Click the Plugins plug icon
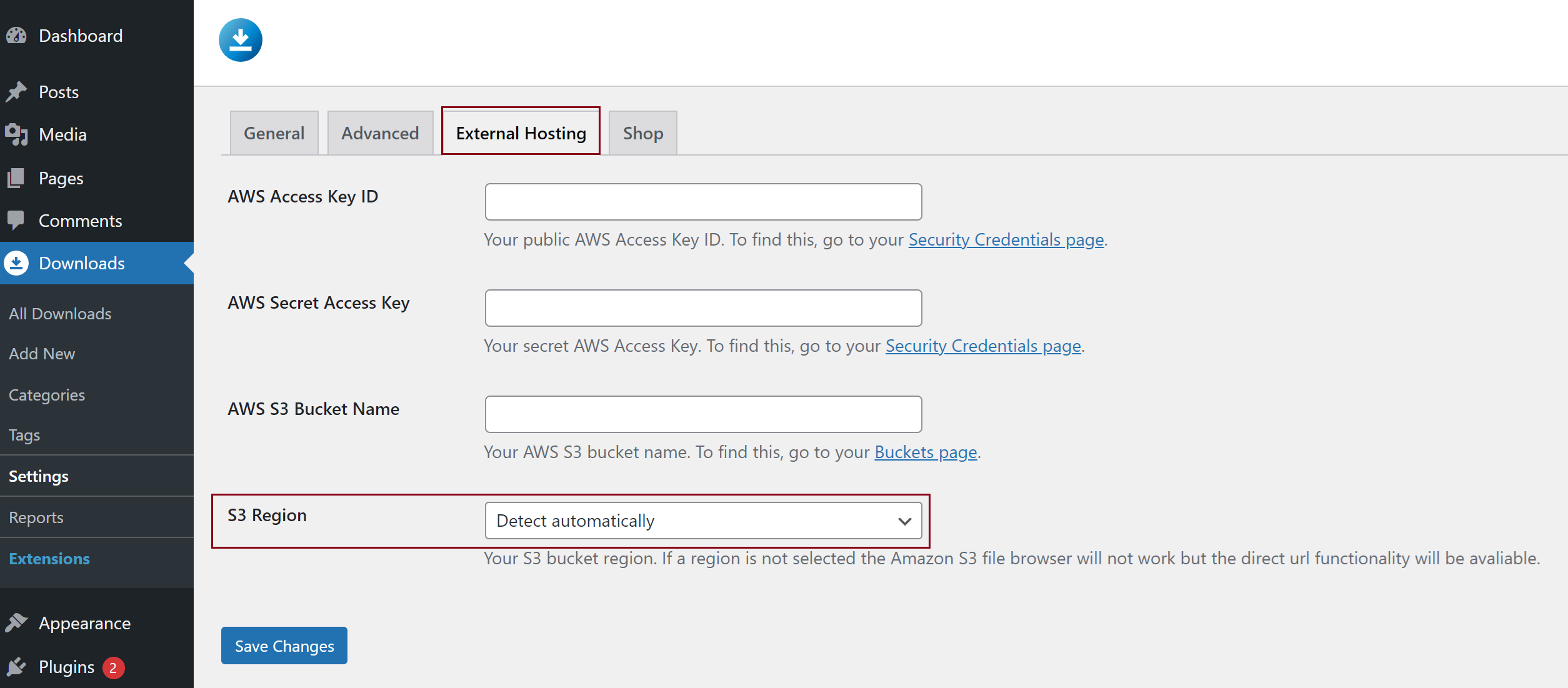This screenshot has width=1568, height=688. click(16, 667)
